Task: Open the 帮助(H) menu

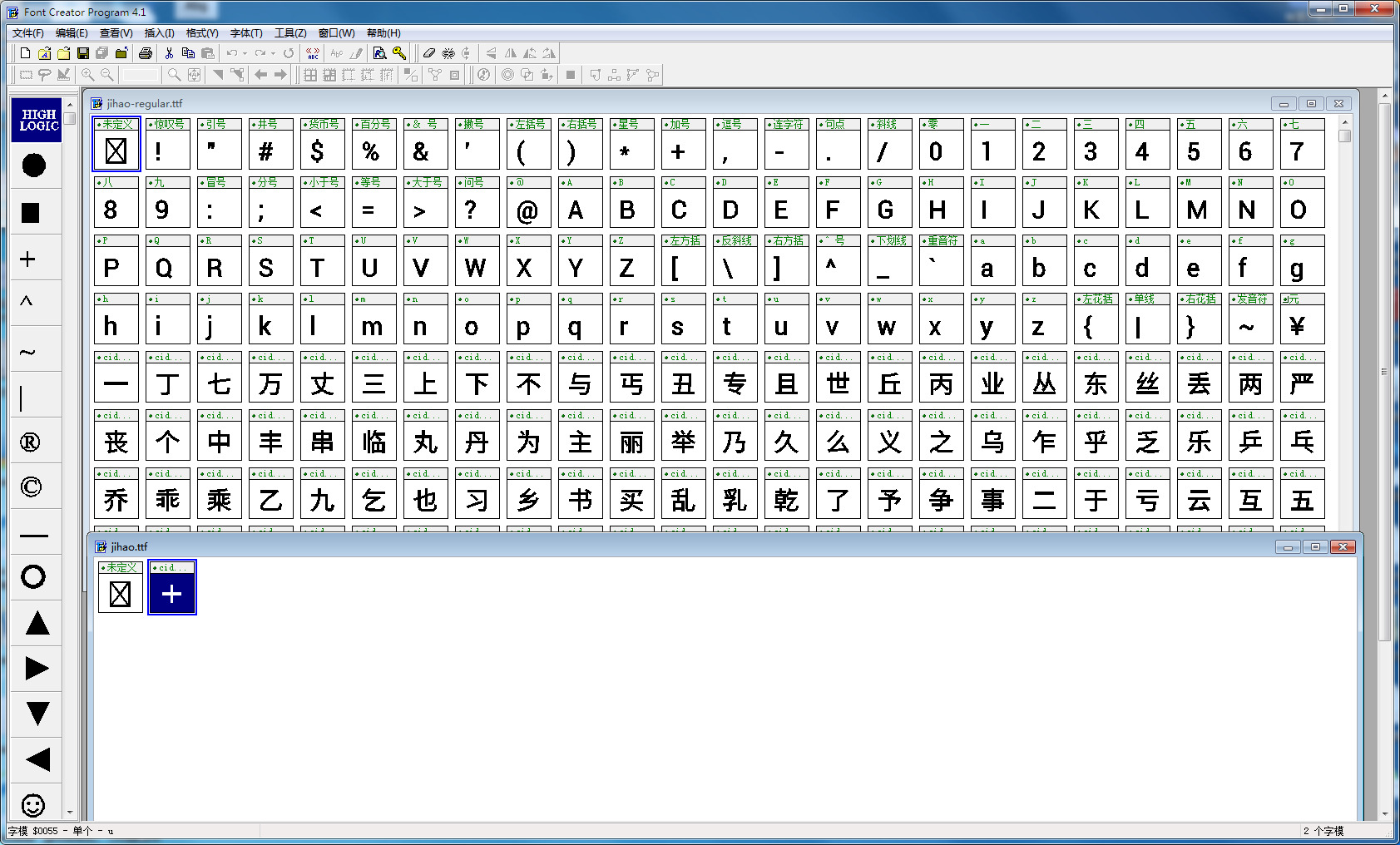Action: tap(383, 33)
